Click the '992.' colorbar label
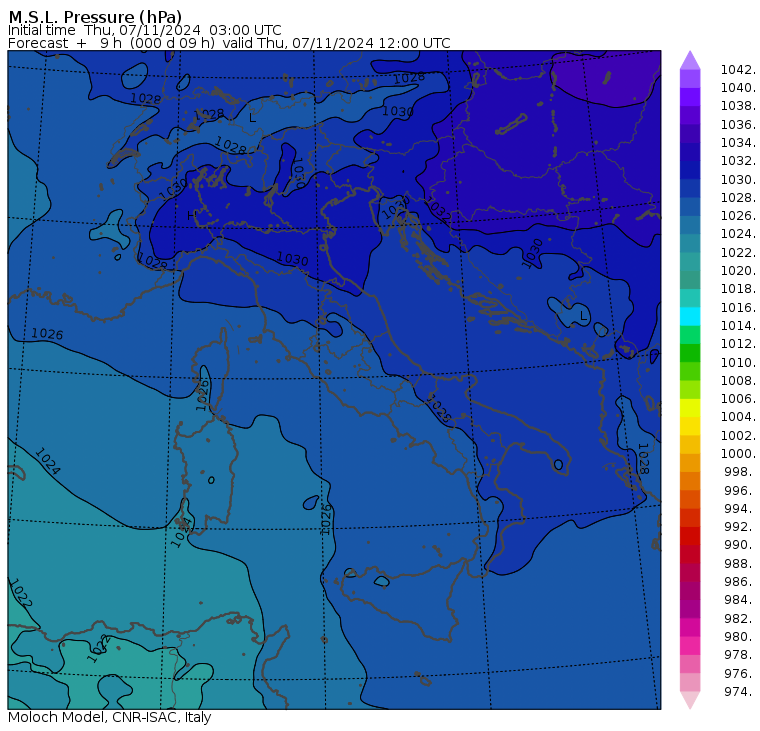Viewport: 760px width, 731px height. (x=740, y=526)
